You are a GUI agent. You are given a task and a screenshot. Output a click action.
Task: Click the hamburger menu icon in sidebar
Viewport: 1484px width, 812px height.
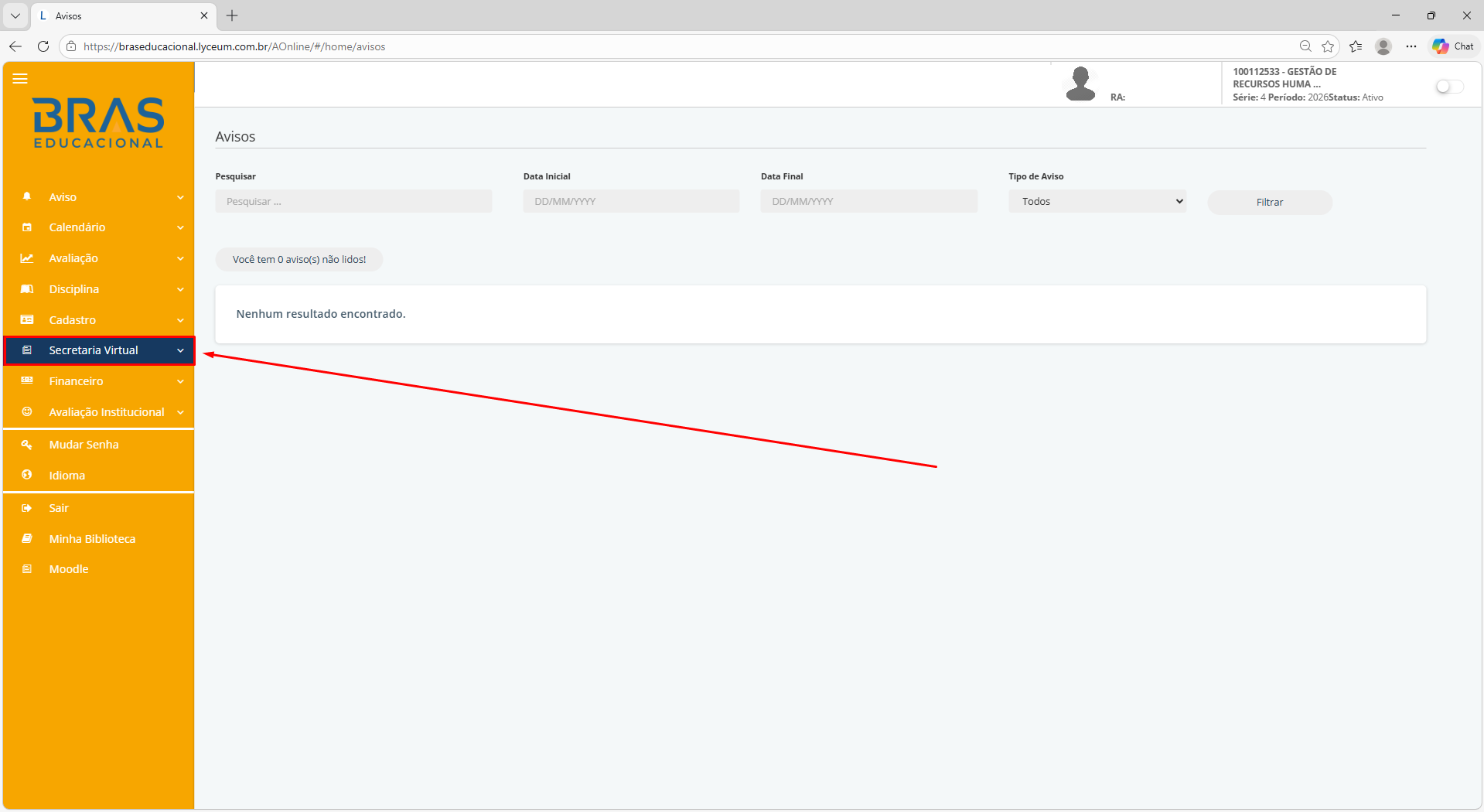(x=20, y=79)
